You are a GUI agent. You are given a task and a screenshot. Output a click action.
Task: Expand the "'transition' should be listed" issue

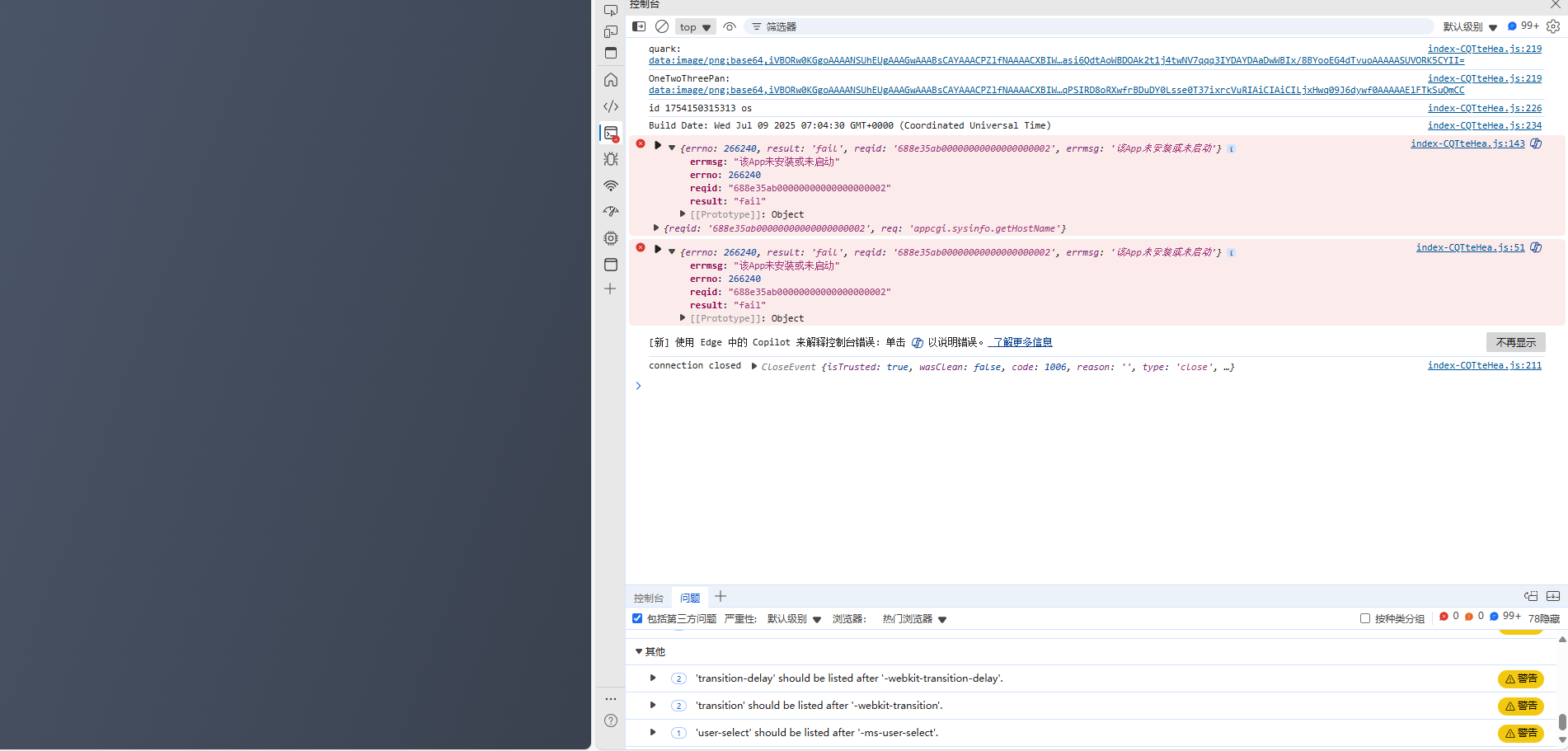653,706
